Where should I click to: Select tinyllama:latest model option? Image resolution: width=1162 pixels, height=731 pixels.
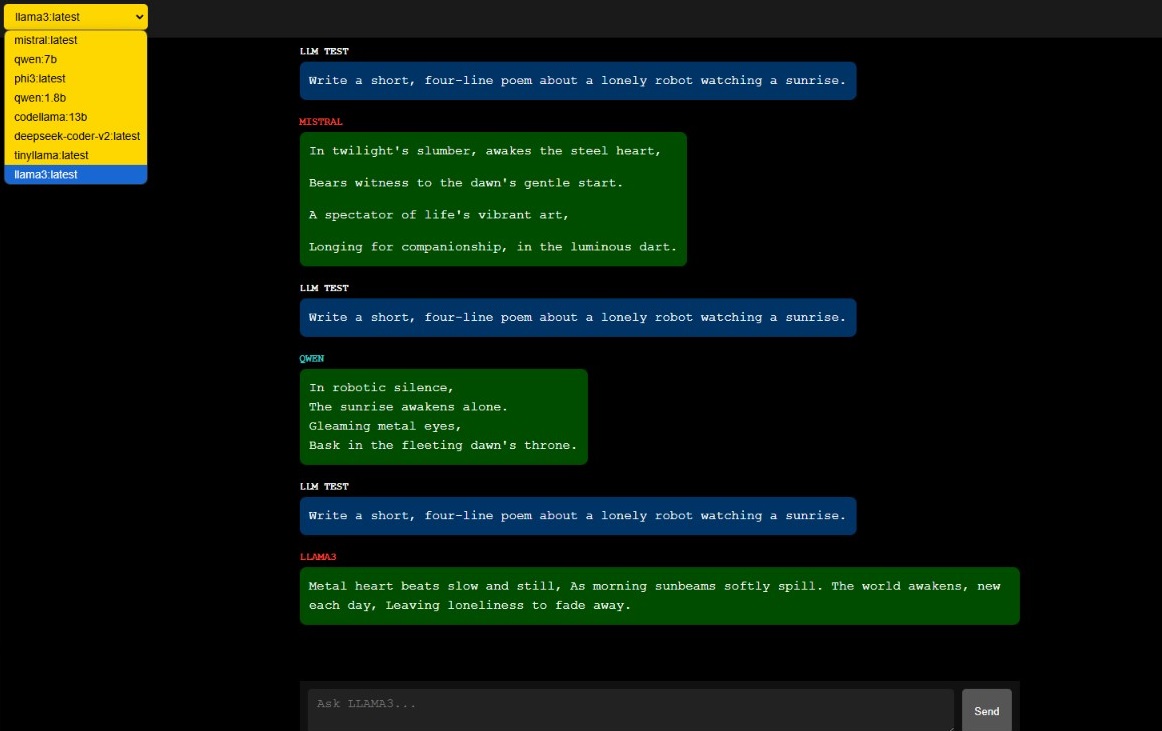point(76,156)
